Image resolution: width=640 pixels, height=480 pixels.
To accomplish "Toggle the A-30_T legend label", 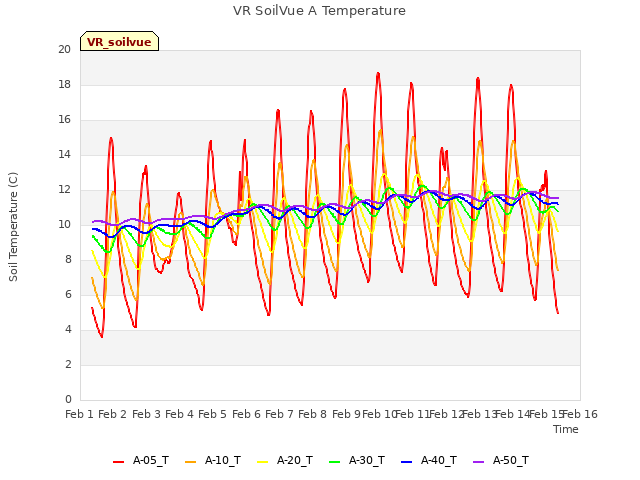I will (x=367, y=461).
